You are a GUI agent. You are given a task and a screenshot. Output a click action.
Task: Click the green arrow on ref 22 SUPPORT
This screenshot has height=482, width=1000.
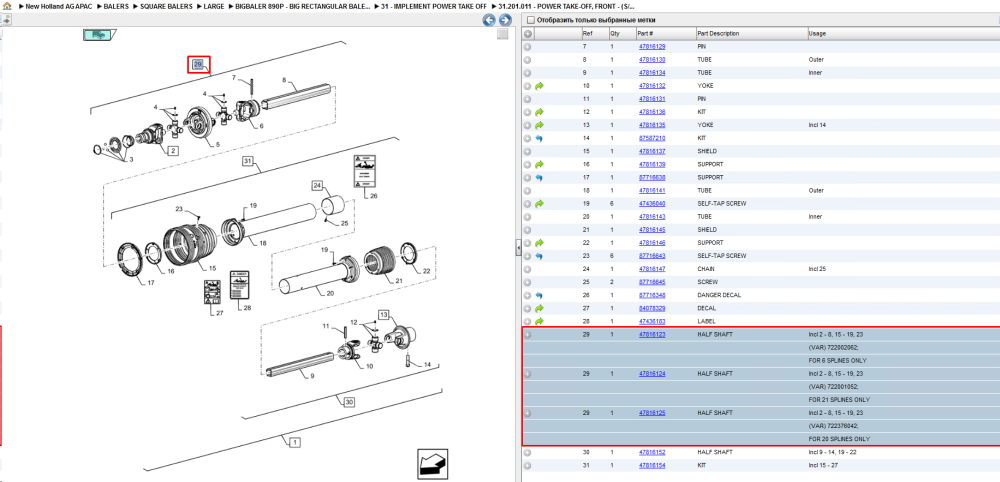539,243
